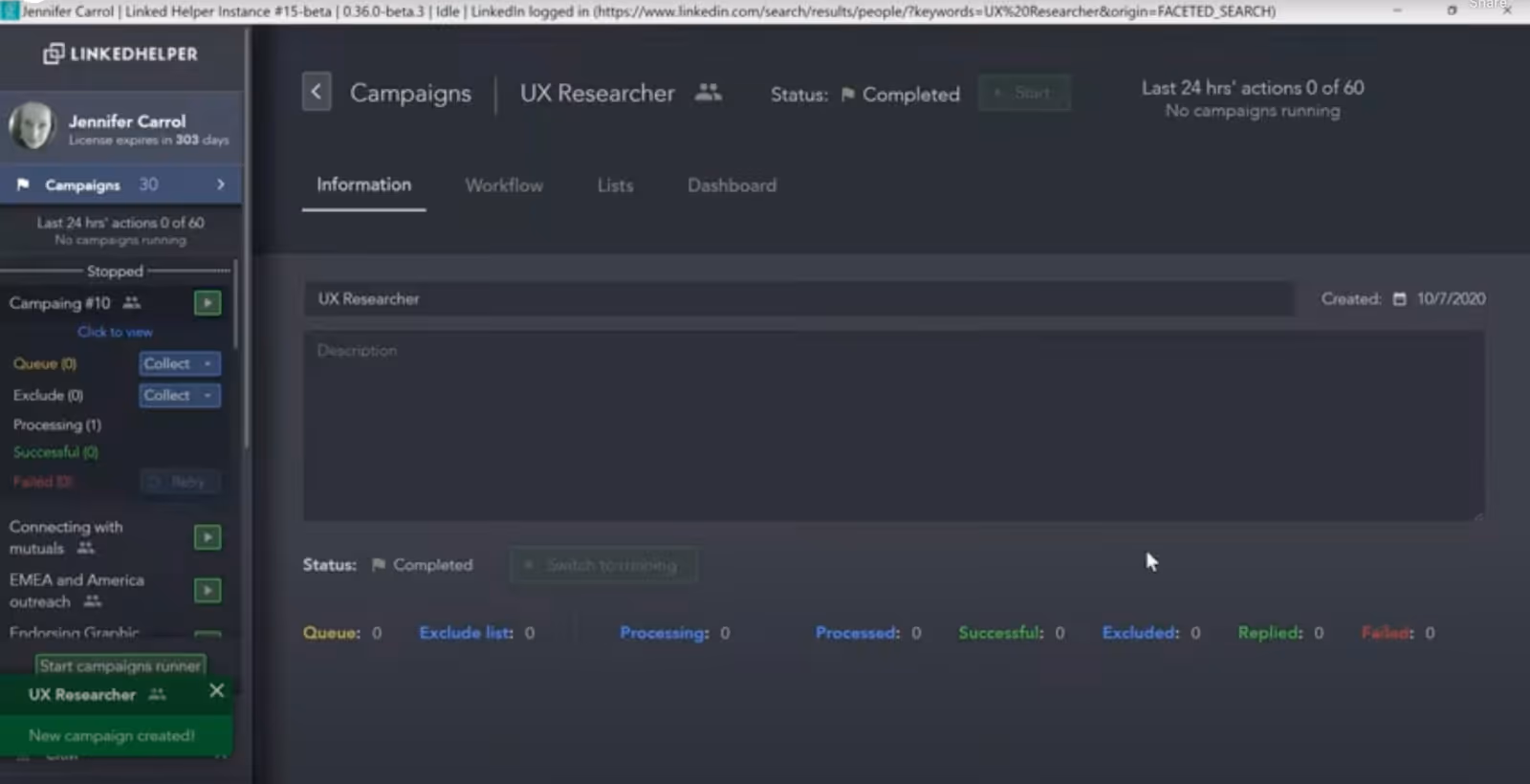Open the Lists tab
The height and width of the screenshot is (784, 1530).
tap(615, 185)
